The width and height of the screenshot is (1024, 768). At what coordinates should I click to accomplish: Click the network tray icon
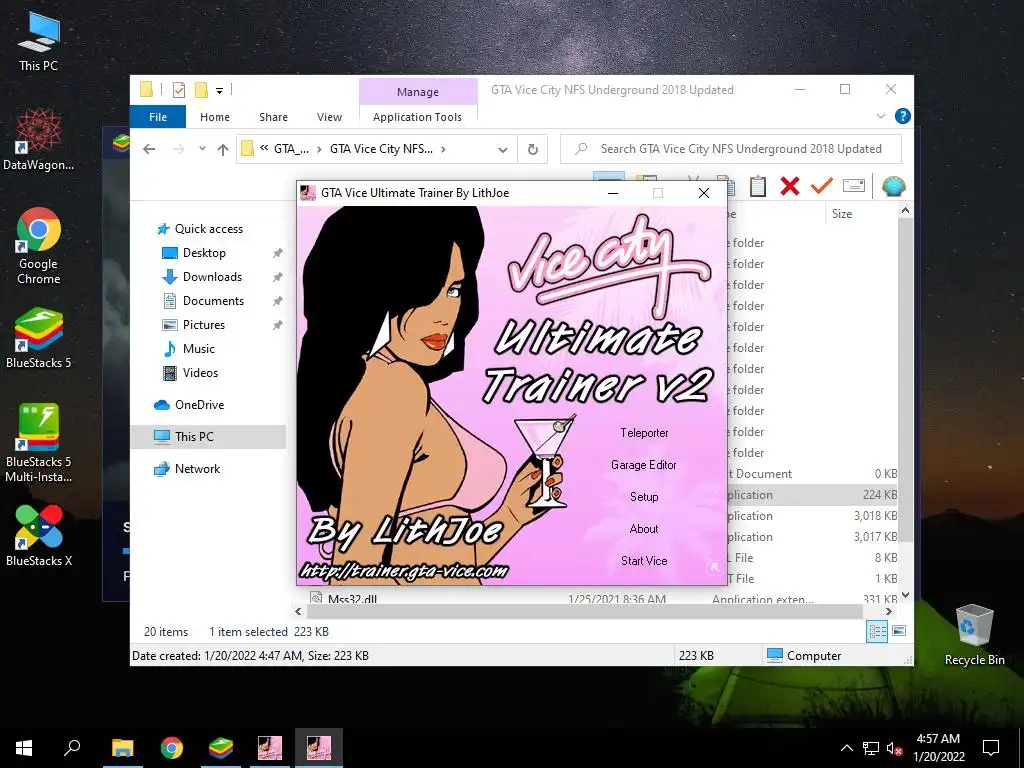(871, 748)
